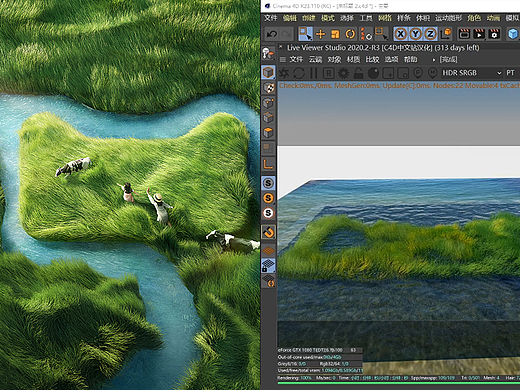Click the recent tools icon with orange dots
The width and height of the screenshot is (520, 390).
(367, 34)
